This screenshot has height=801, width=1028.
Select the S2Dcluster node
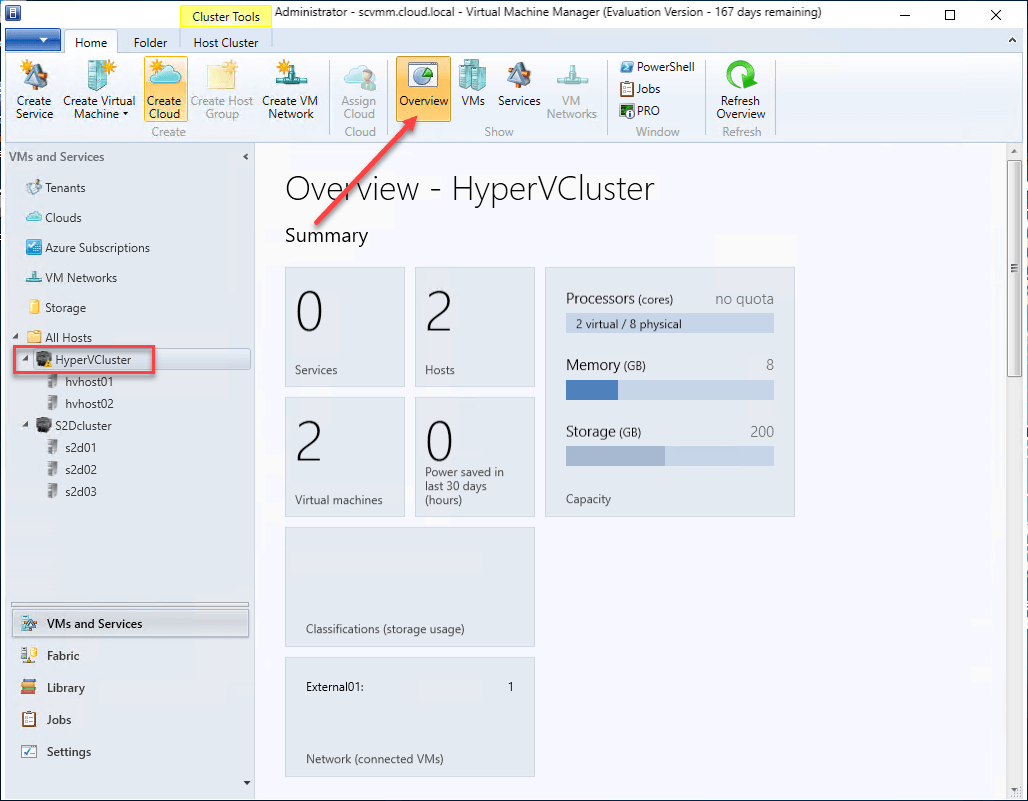point(83,426)
